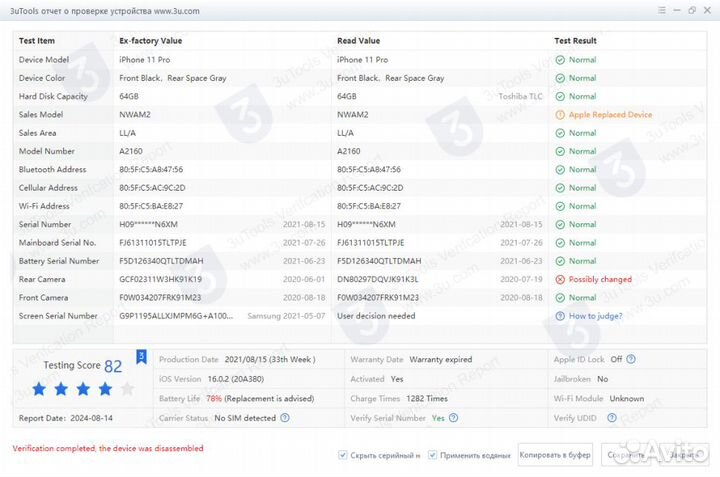This screenshot has height=477, width=720.
Task: Click the Wi-Fi Address check icon
Action: click(x=560, y=206)
